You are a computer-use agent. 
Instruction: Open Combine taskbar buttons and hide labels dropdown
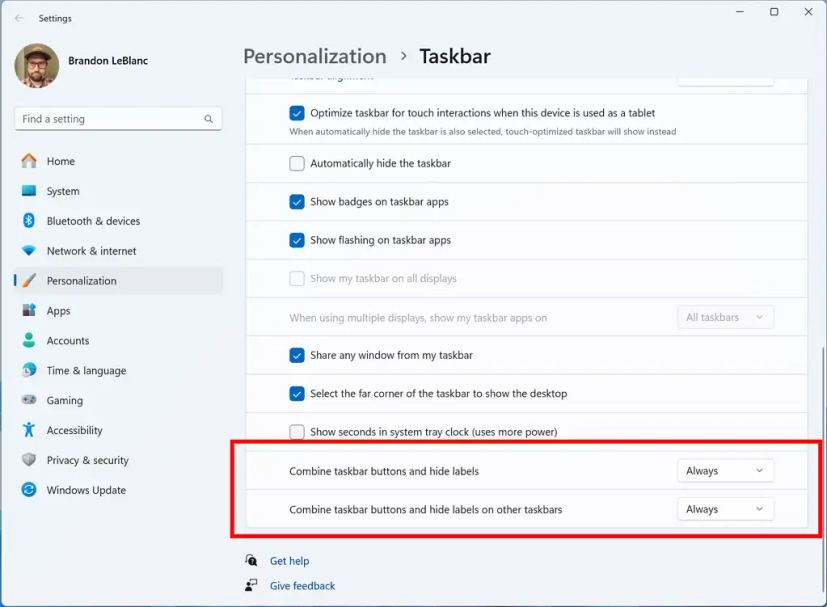725,471
